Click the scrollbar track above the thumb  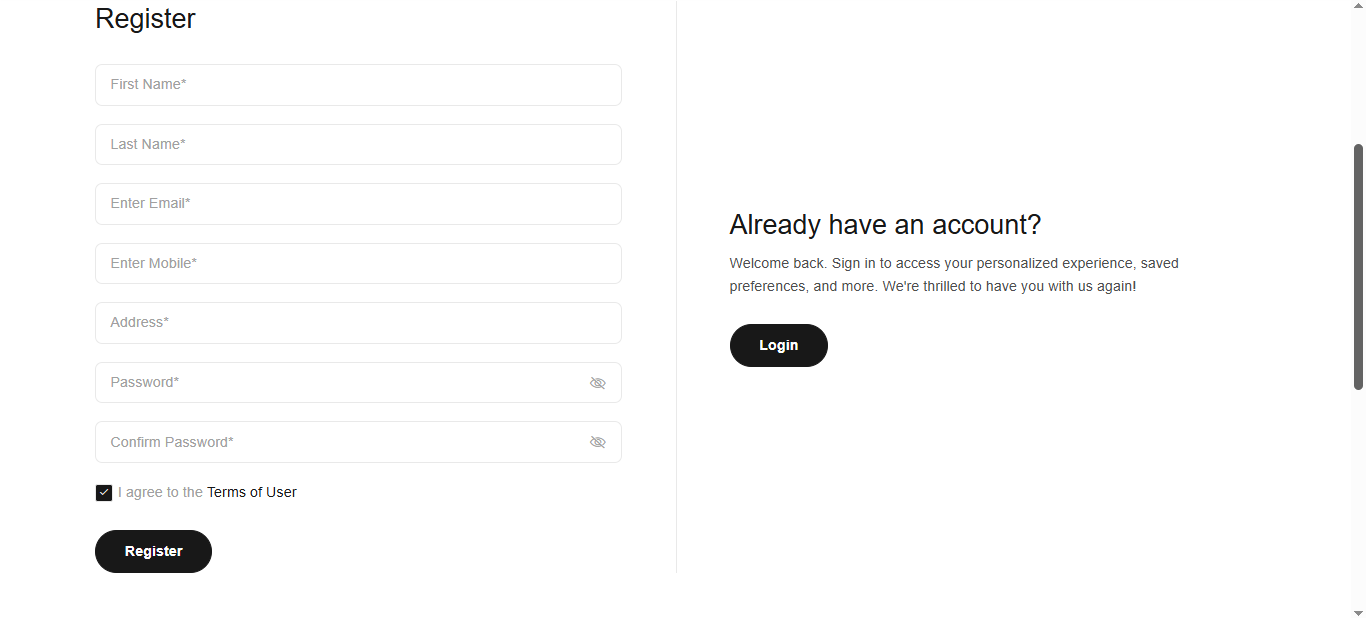pos(1358,70)
